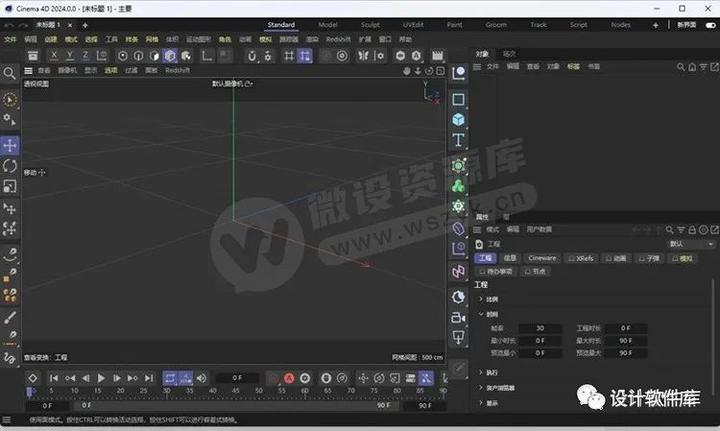
Task: Click the workplane grid icon in toolbar
Action: pos(289,56)
